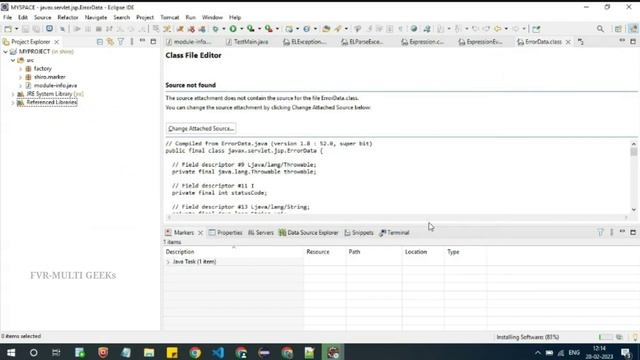
Task: Click the Windows Start button
Action: tap(11, 352)
